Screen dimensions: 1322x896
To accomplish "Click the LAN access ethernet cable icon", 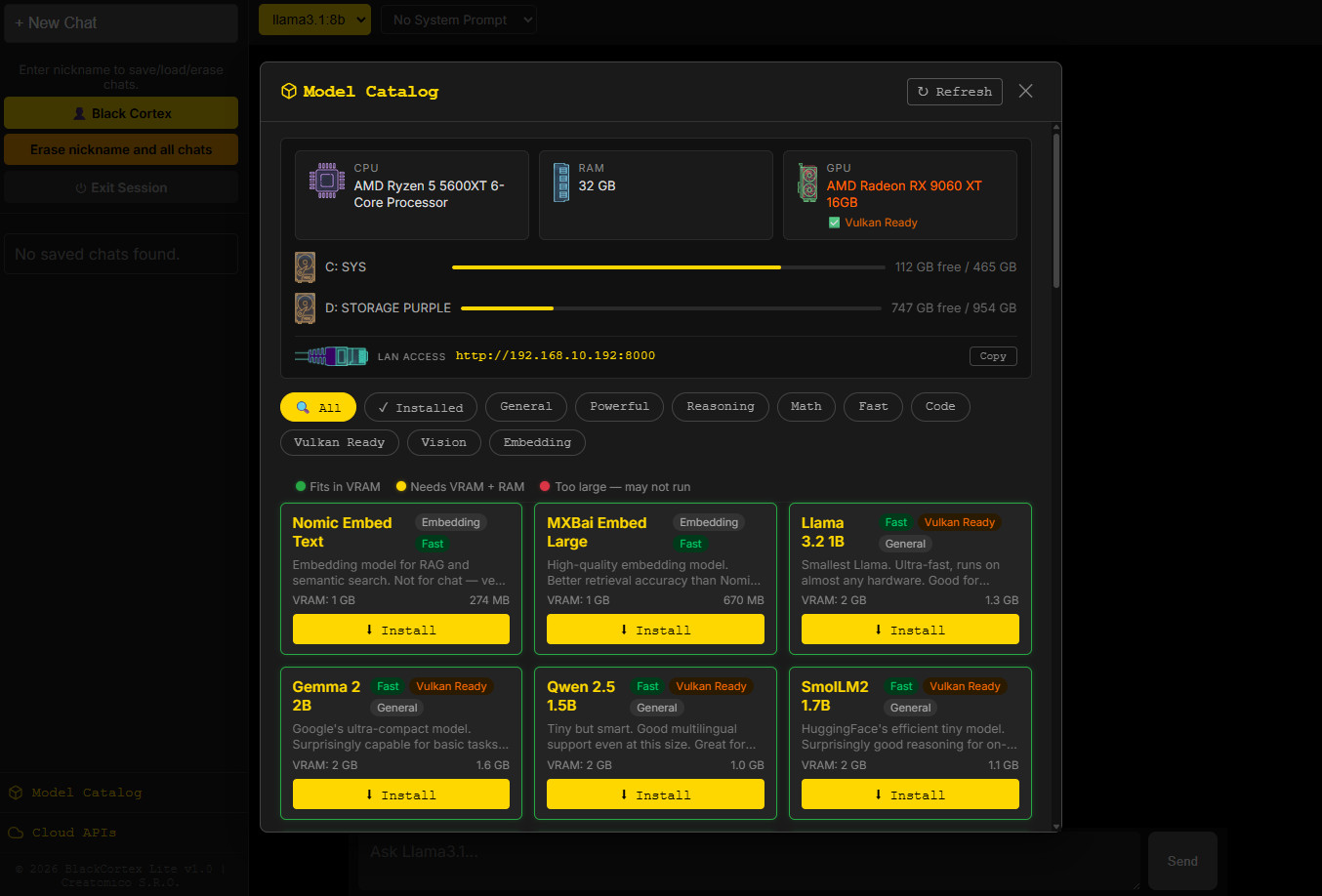I will click(x=332, y=356).
